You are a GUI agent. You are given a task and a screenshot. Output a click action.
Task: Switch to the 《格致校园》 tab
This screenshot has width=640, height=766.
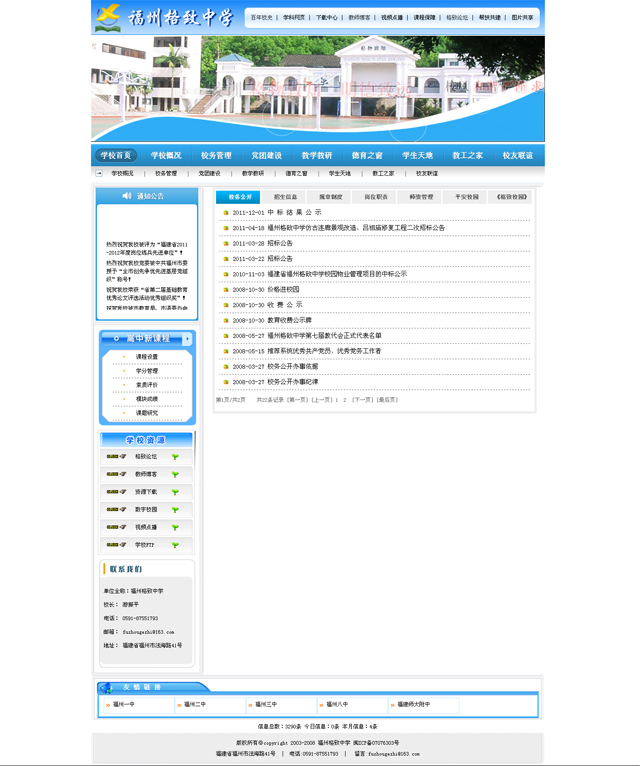coord(512,197)
